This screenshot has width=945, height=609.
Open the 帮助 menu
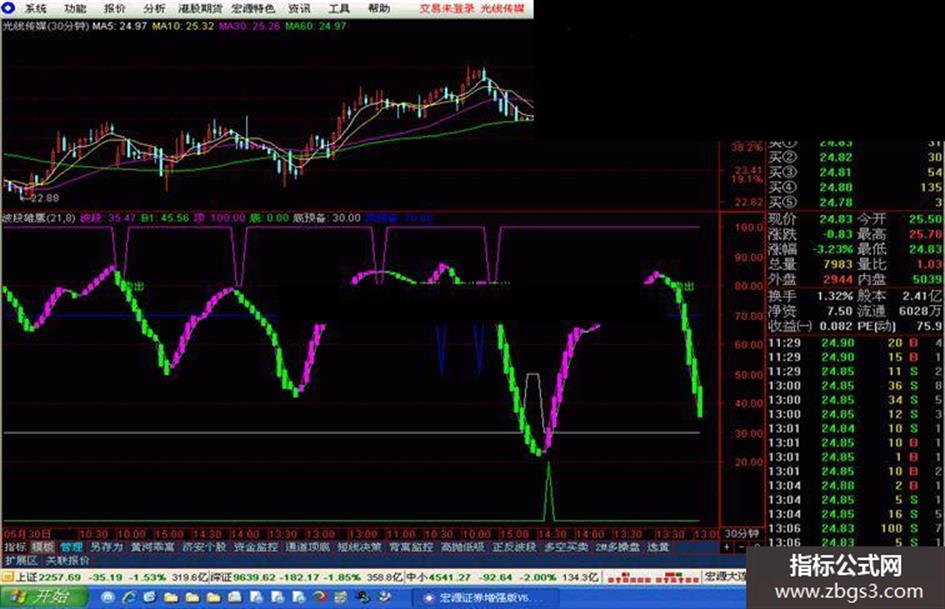[x=378, y=8]
